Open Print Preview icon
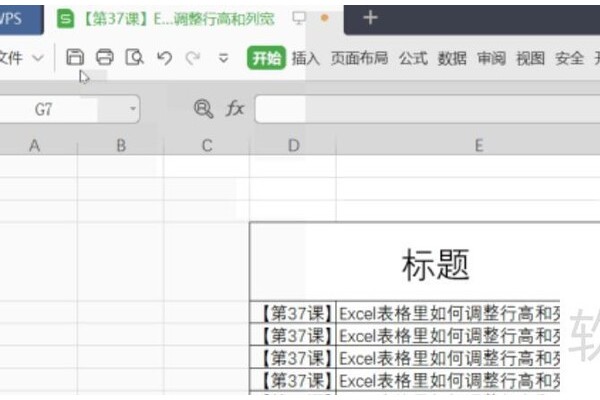This screenshot has height=400, width=600. tap(134, 57)
